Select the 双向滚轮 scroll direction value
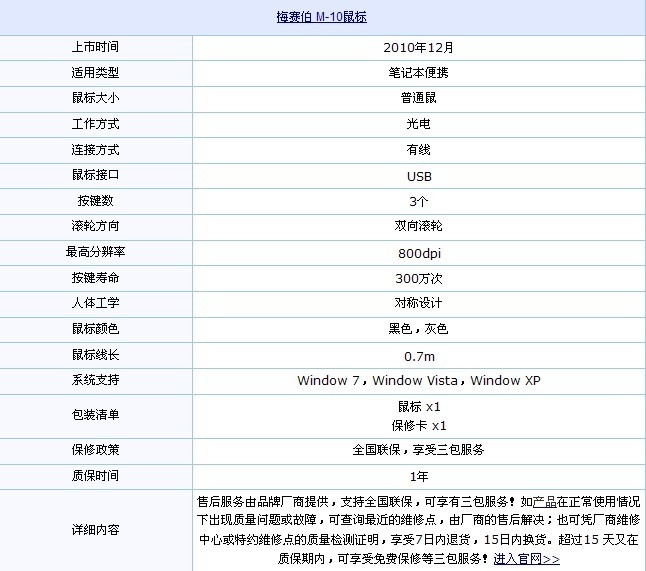 tap(418, 226)
